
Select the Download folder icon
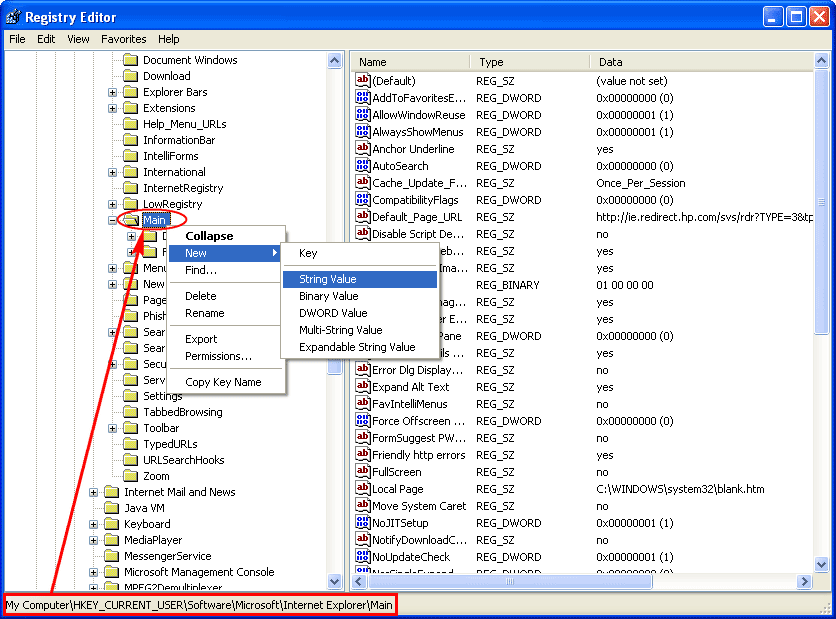(131, 76)
